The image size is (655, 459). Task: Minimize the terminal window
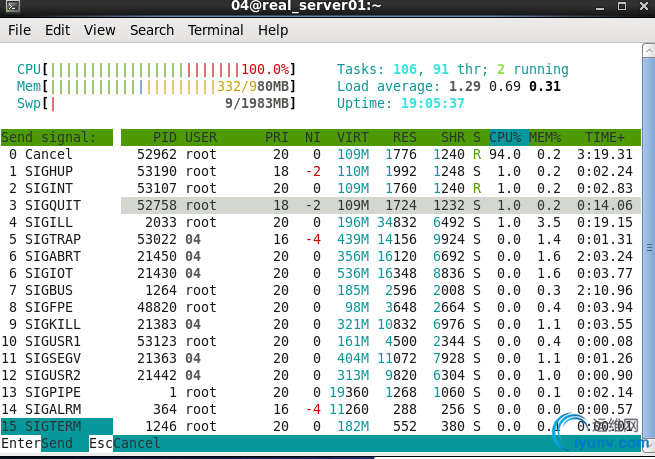600,6
